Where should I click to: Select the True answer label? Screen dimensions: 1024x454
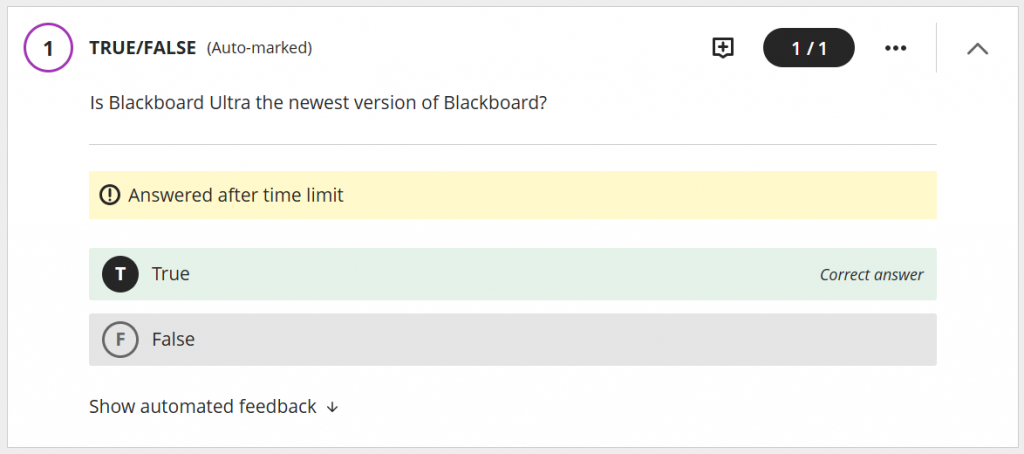point(171,274)
